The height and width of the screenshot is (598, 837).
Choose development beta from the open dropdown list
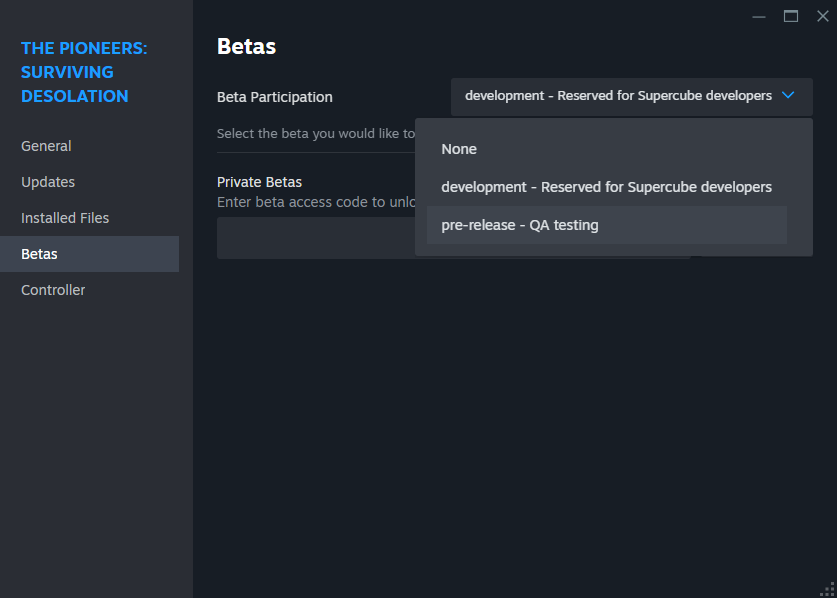click(606, 187)
